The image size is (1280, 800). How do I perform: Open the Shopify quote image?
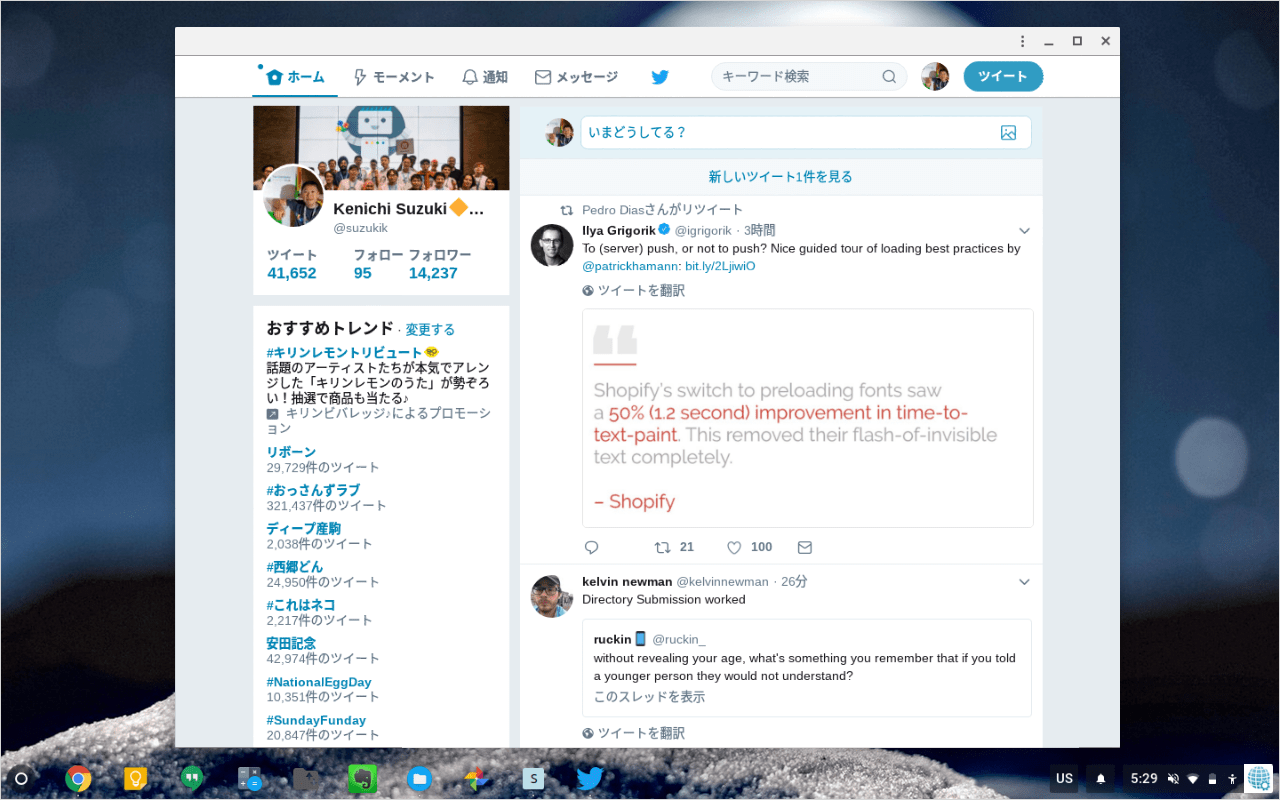pos(808,418)
